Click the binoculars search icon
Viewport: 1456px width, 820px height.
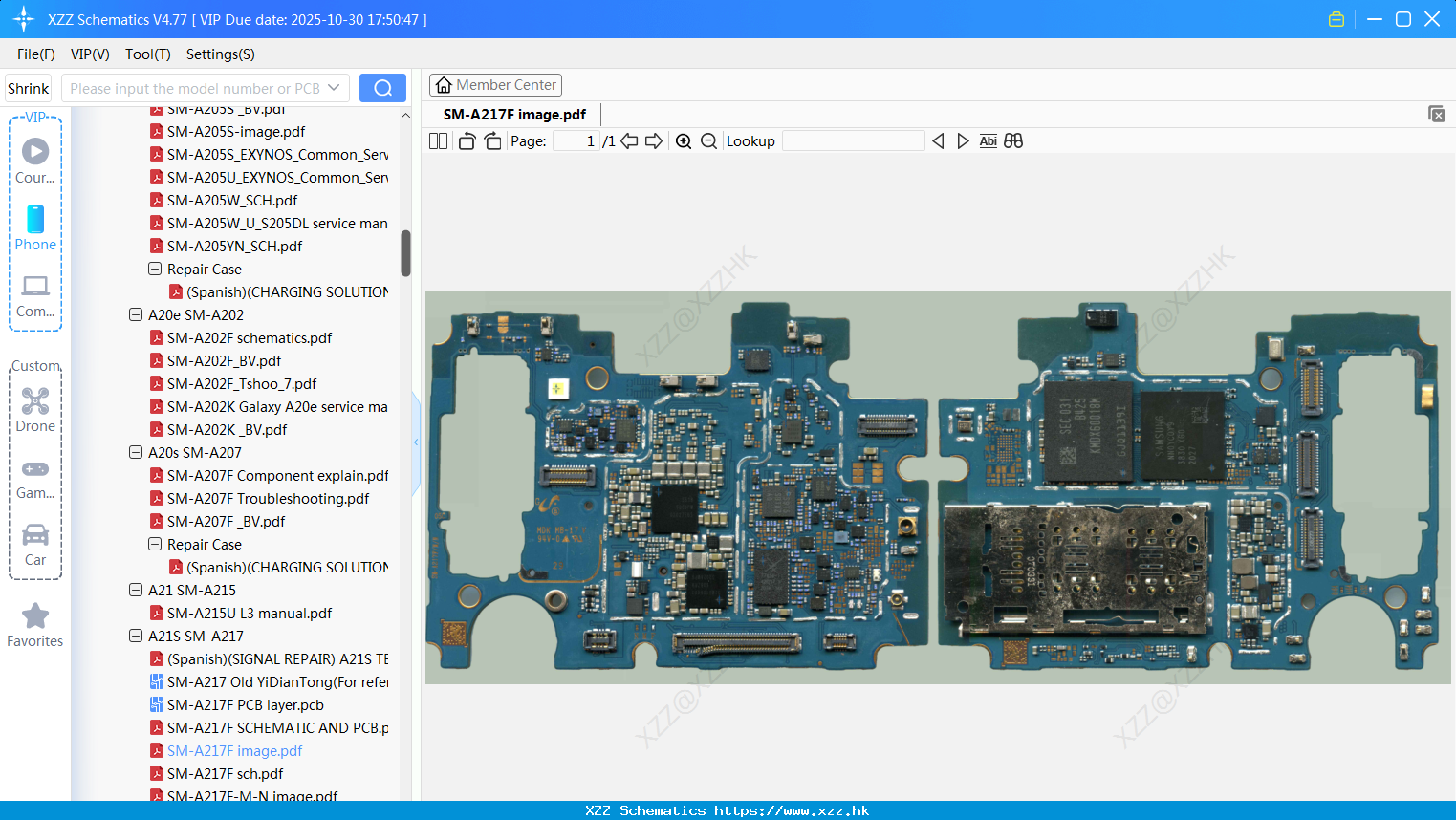1013,141
